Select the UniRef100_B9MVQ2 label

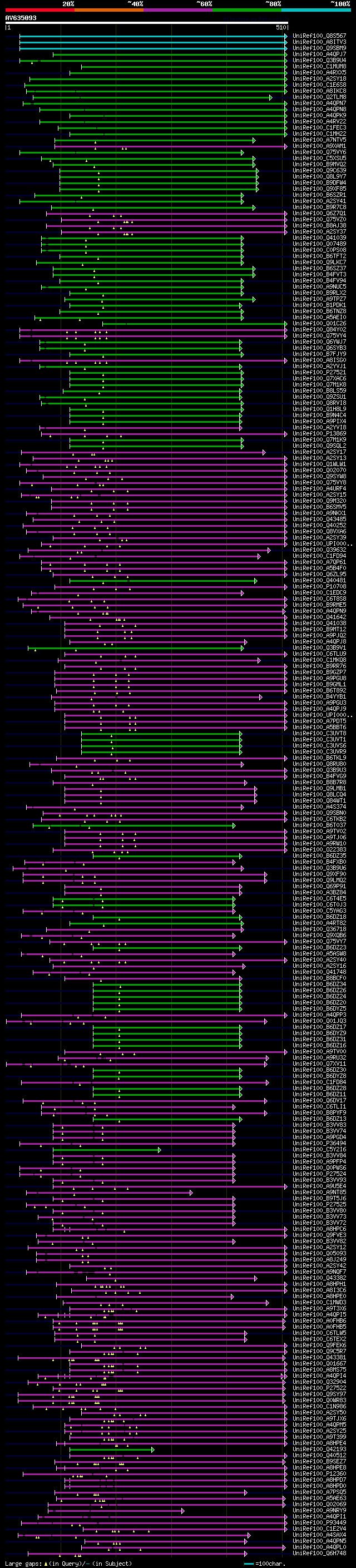319,164
